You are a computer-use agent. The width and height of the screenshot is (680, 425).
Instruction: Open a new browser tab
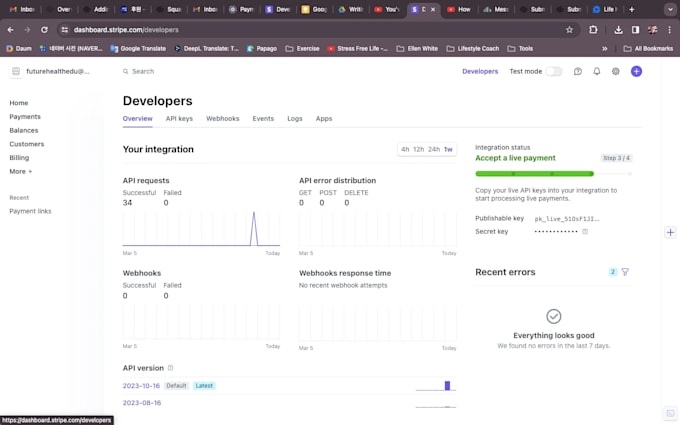click(x=632, y=9)
